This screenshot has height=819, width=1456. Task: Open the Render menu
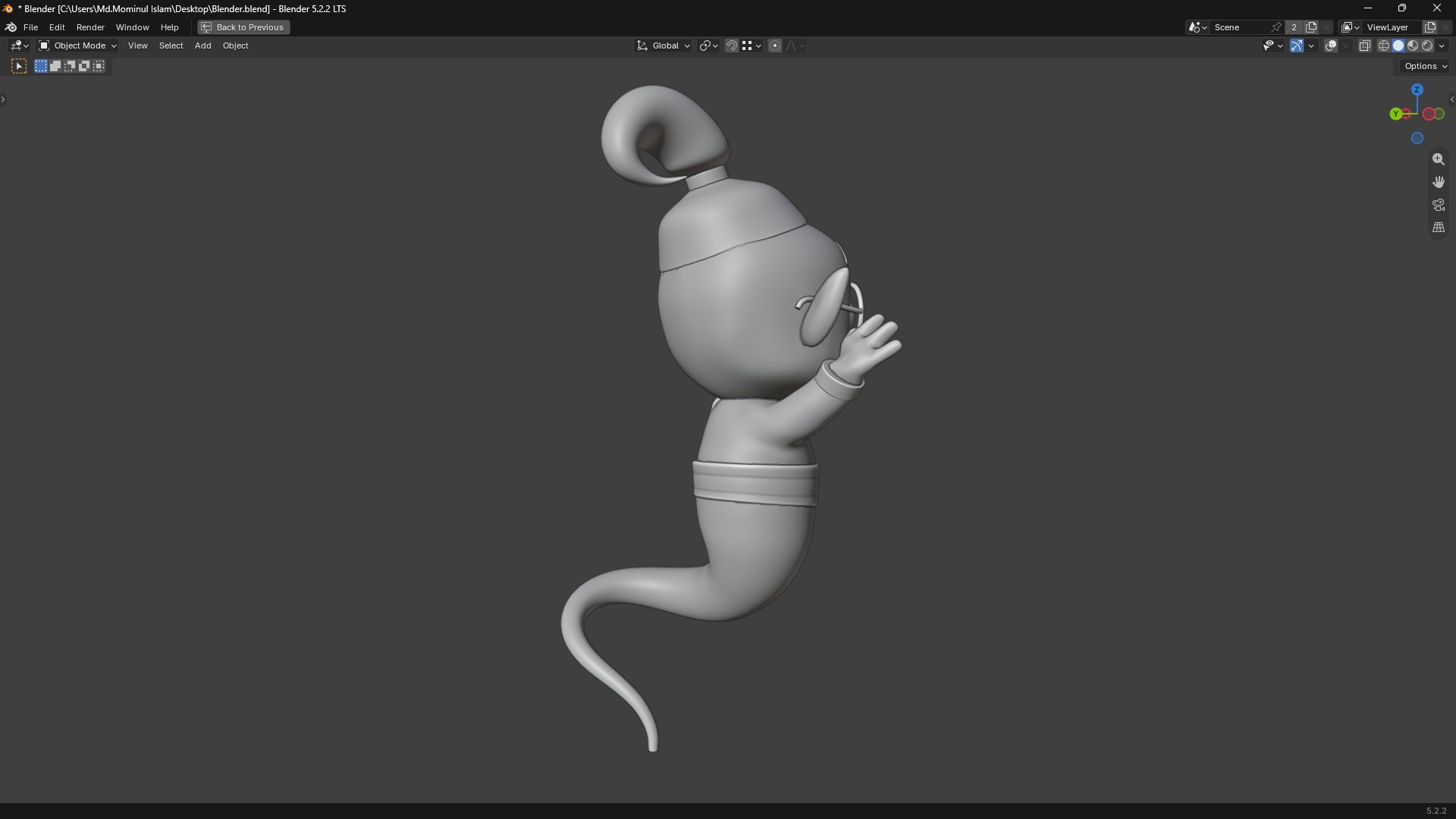(90, 27)
